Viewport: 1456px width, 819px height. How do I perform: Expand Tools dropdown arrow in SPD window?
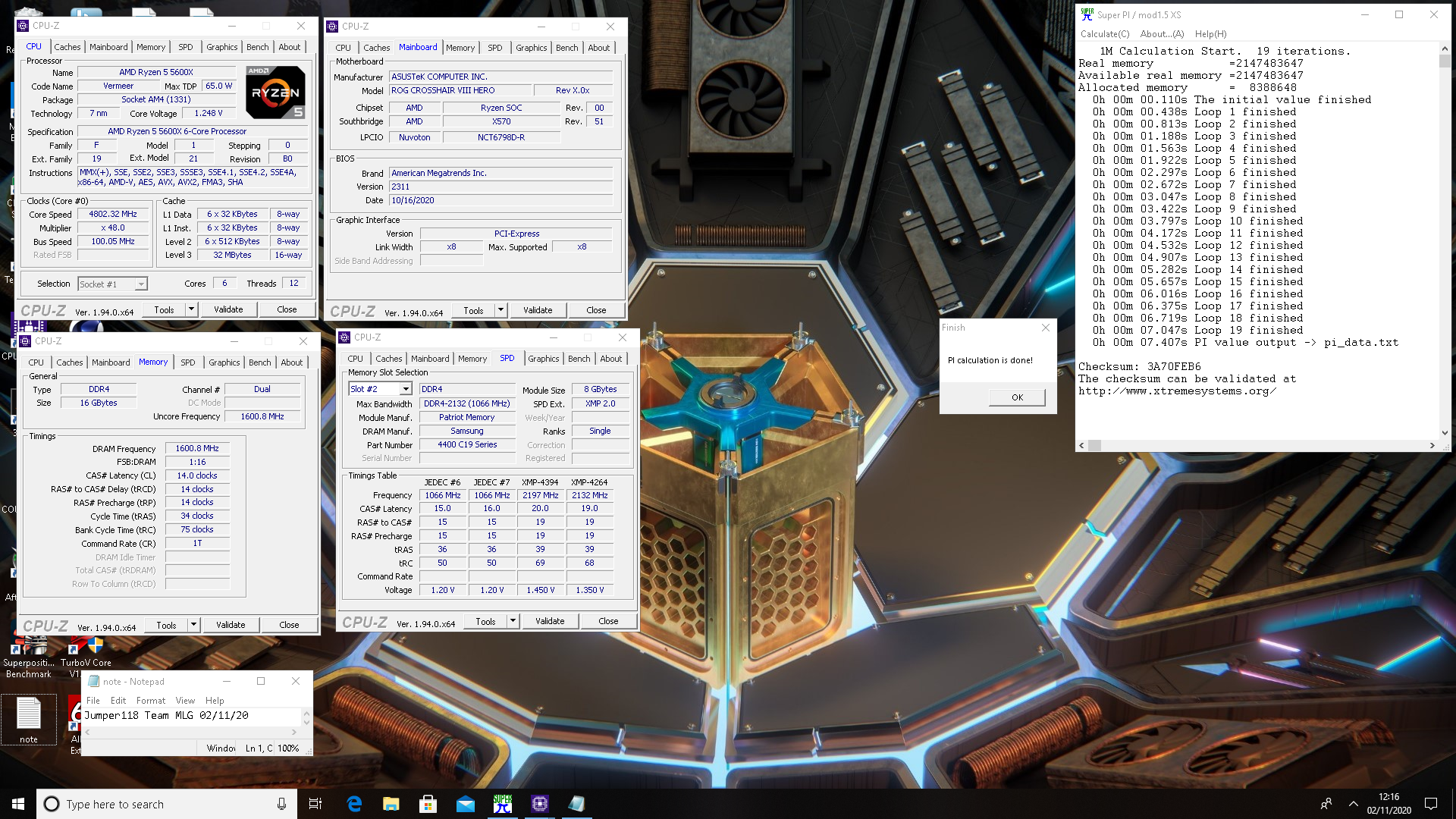pos(513,621)
